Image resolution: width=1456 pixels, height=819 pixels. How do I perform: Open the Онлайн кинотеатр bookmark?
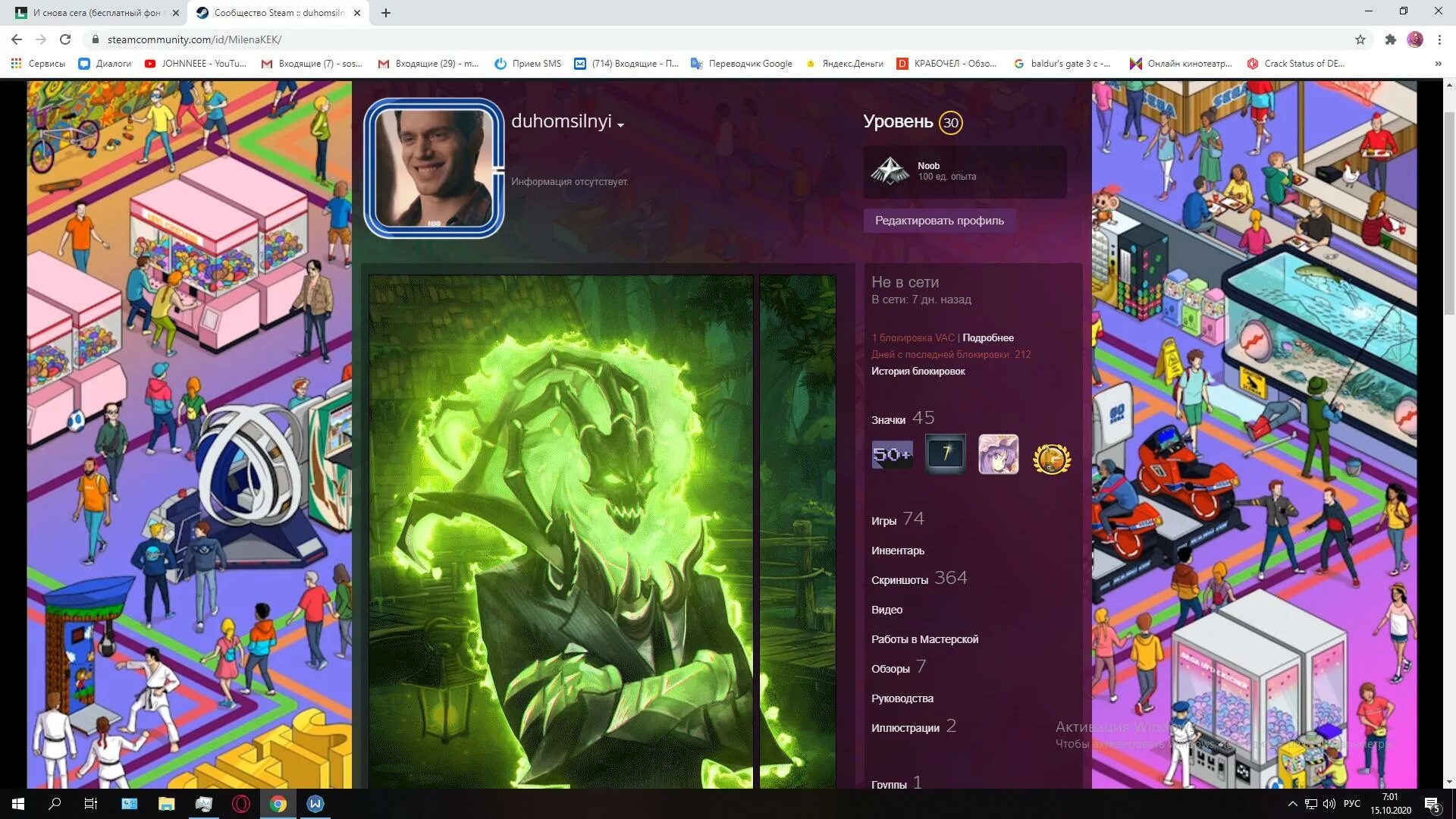click(1181, 64)
